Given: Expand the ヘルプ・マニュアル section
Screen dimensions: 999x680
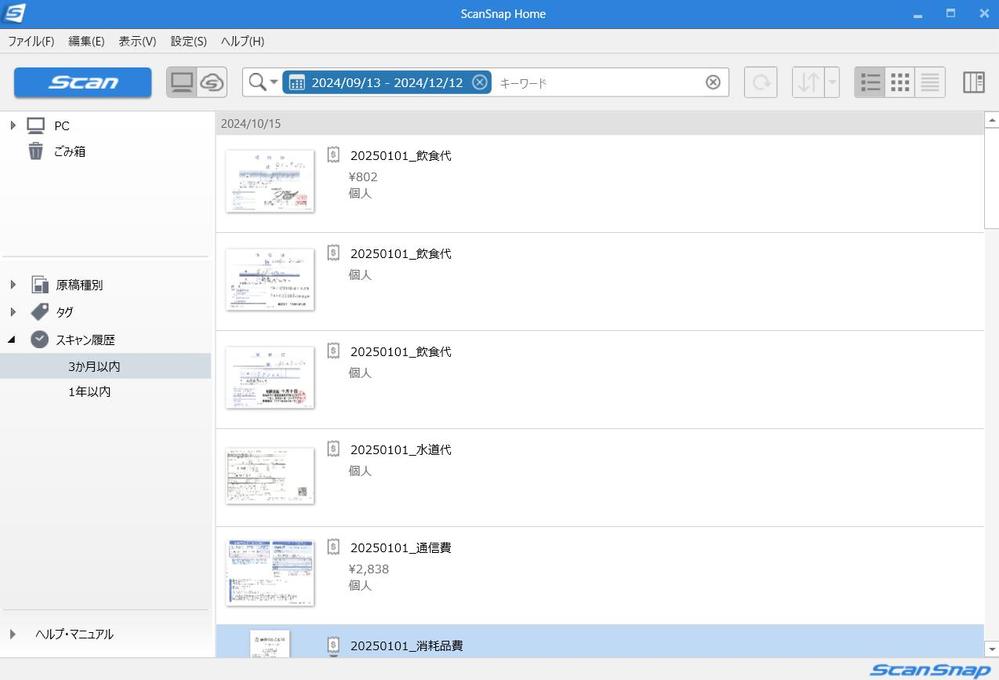Looking at the screenshot, I should [13, 634].
